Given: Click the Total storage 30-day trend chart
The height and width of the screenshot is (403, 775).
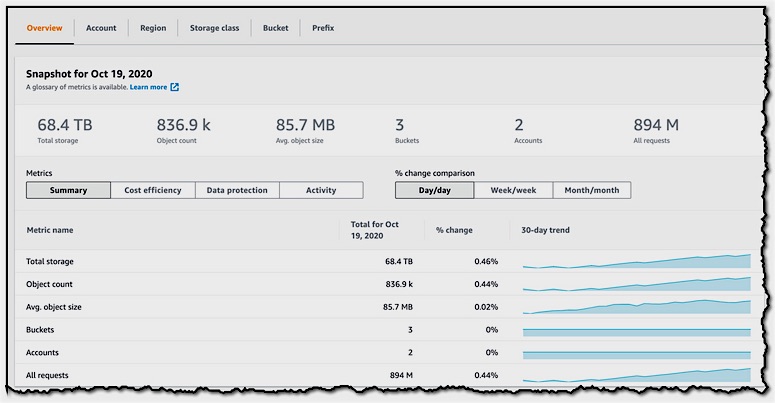Looking at the screenshot, I should (636, 262).
